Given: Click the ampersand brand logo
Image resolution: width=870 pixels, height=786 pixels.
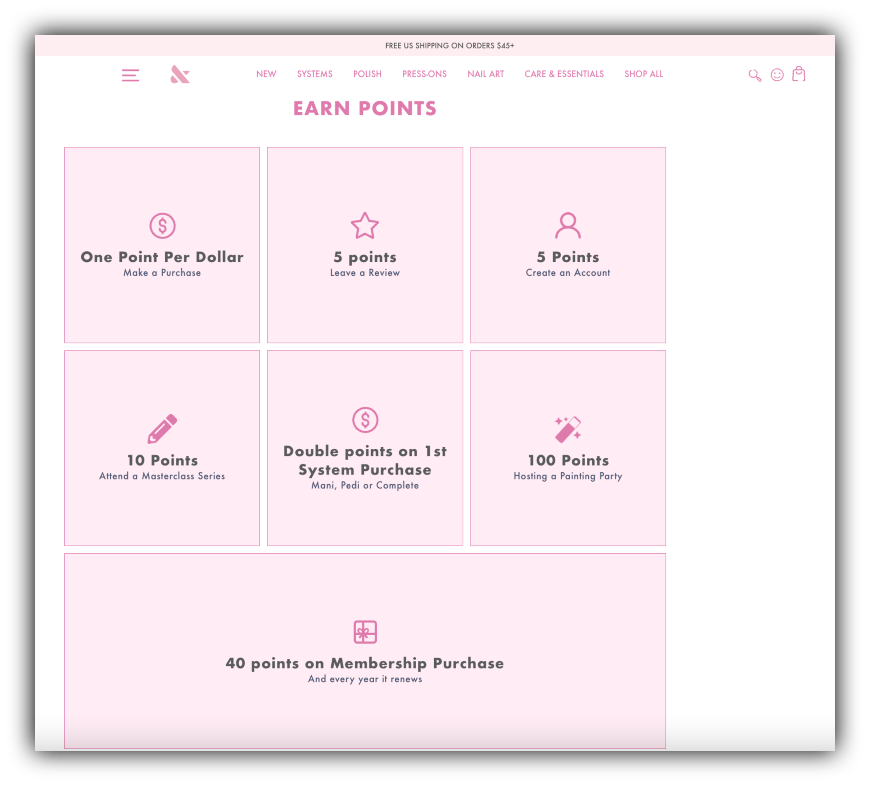Looking at the screenshot, I should [x=178, y=74].
